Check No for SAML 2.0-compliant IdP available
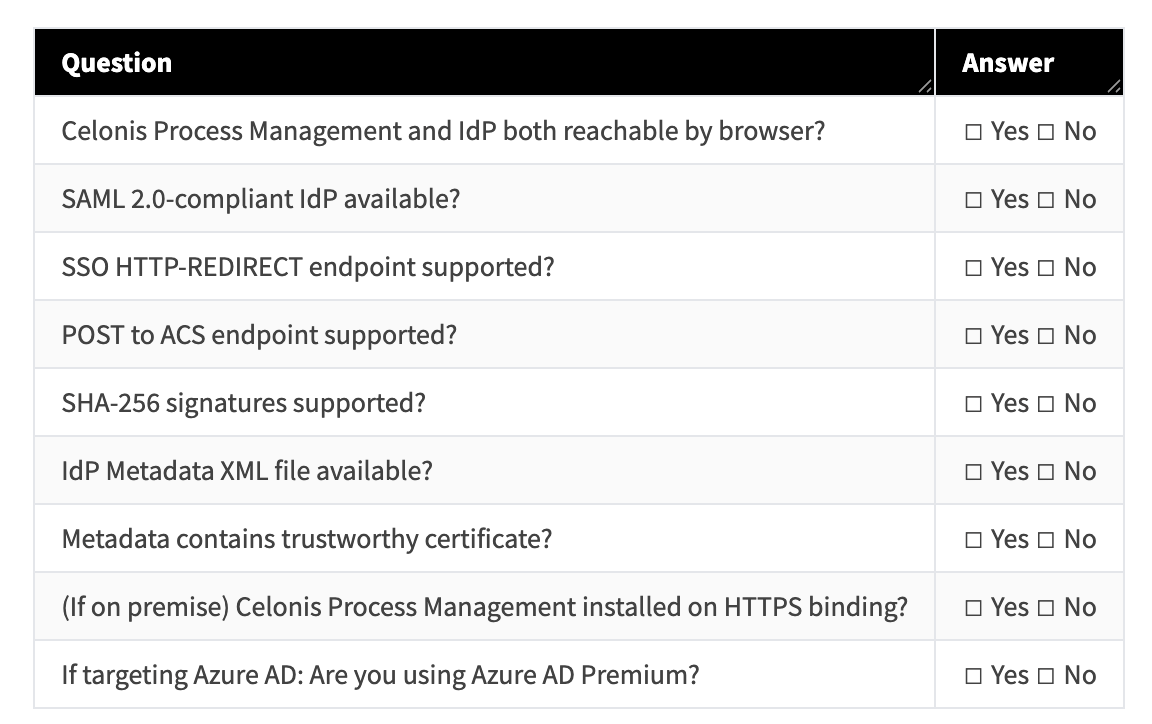 click(1046, 200)
